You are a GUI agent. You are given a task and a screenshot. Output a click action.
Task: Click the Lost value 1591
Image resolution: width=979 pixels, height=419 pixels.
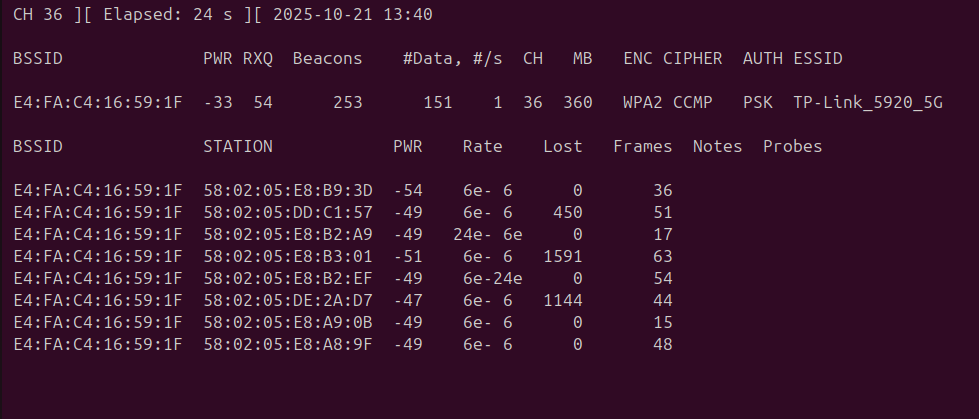563,257
